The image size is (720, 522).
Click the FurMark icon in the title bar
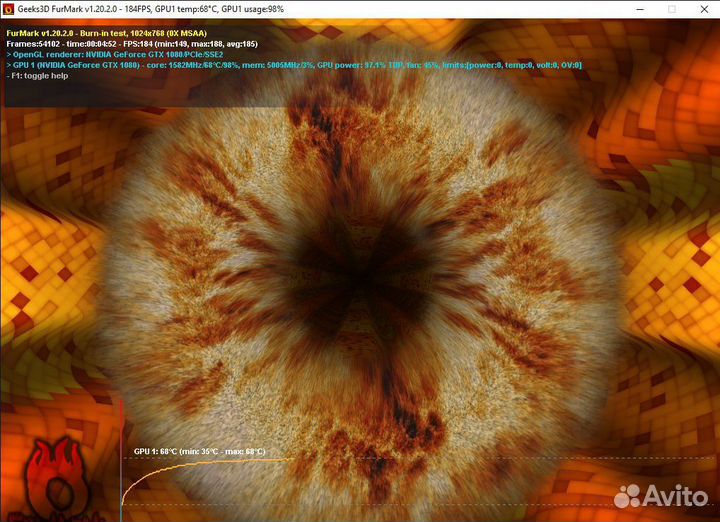pyautogui.click(x=8, y=9)
